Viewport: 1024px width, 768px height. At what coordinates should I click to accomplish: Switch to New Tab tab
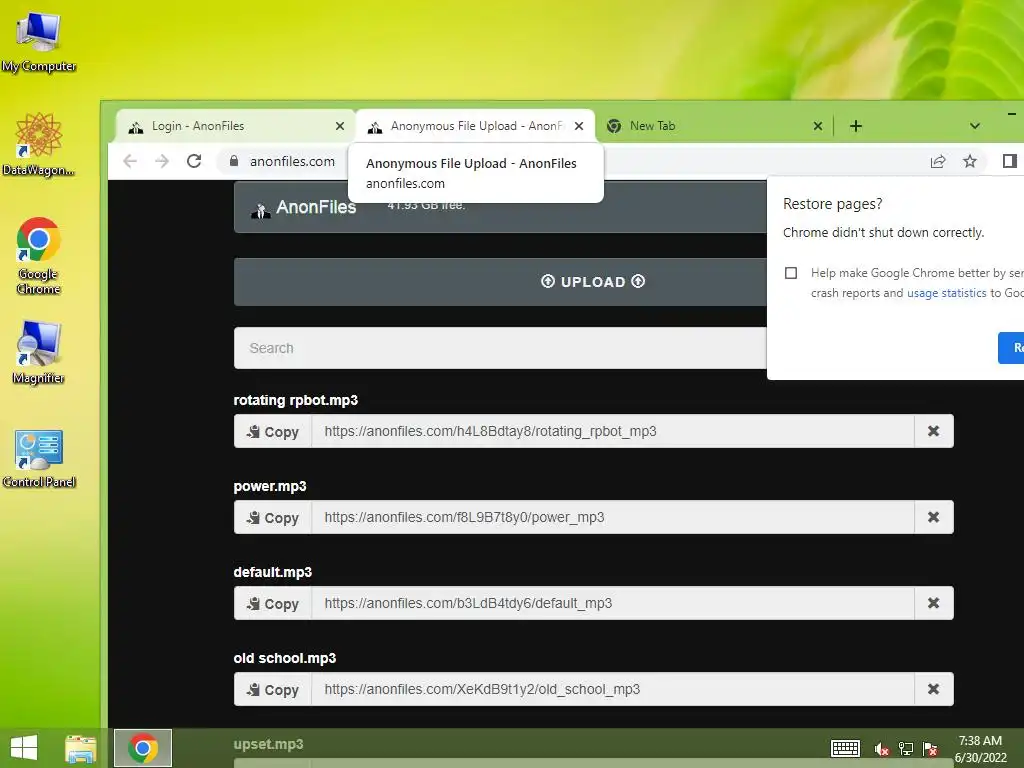point(714,126)
